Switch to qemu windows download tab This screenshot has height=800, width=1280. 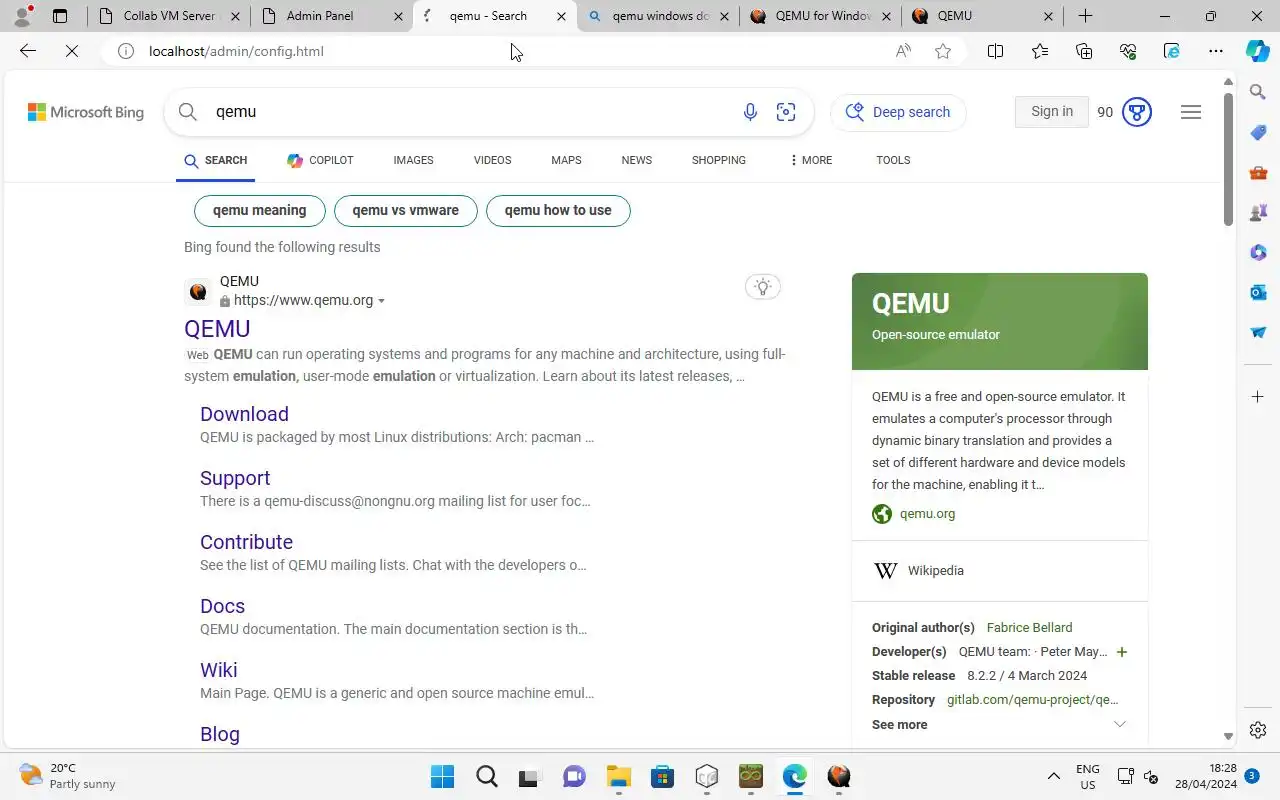tap(657, 16)
